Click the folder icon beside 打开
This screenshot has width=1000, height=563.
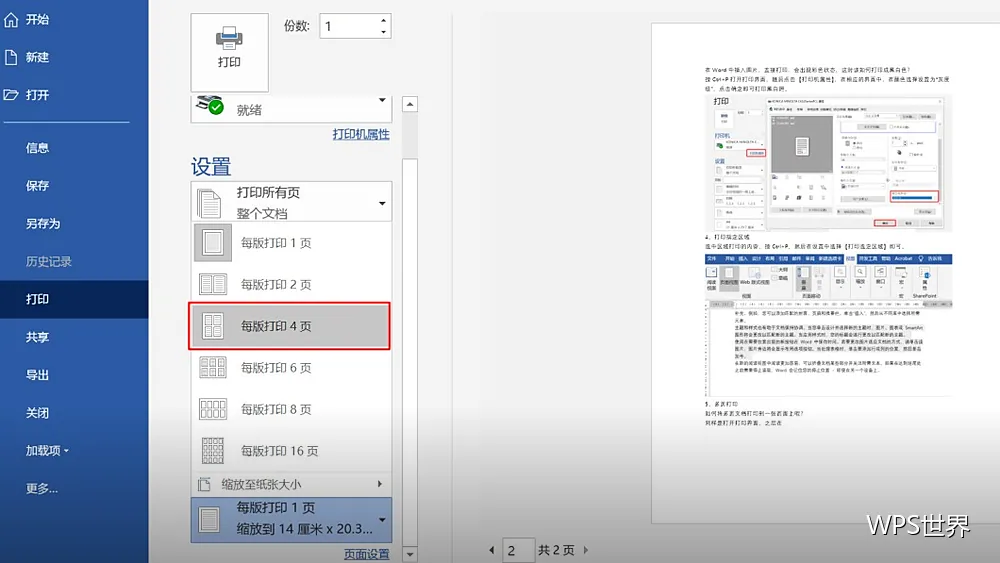point(11,95)
